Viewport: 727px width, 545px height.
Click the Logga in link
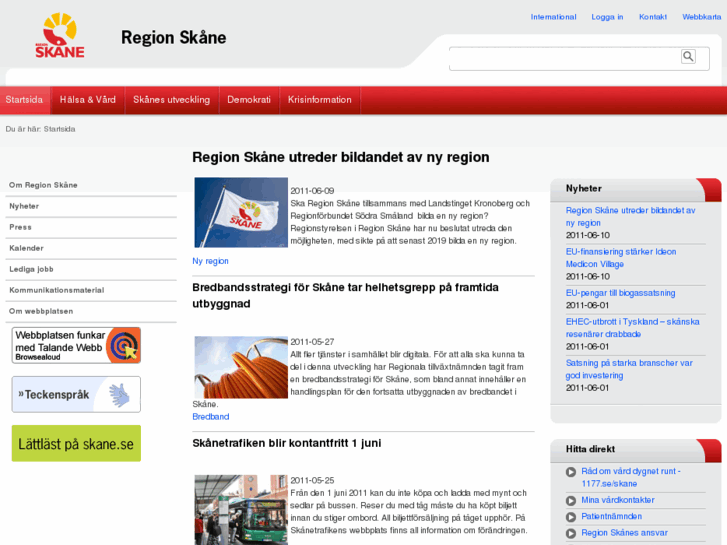(607, 17)
